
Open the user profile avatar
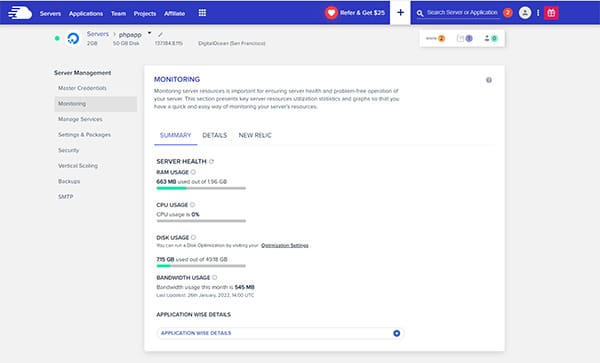click(x=525, y=13)
